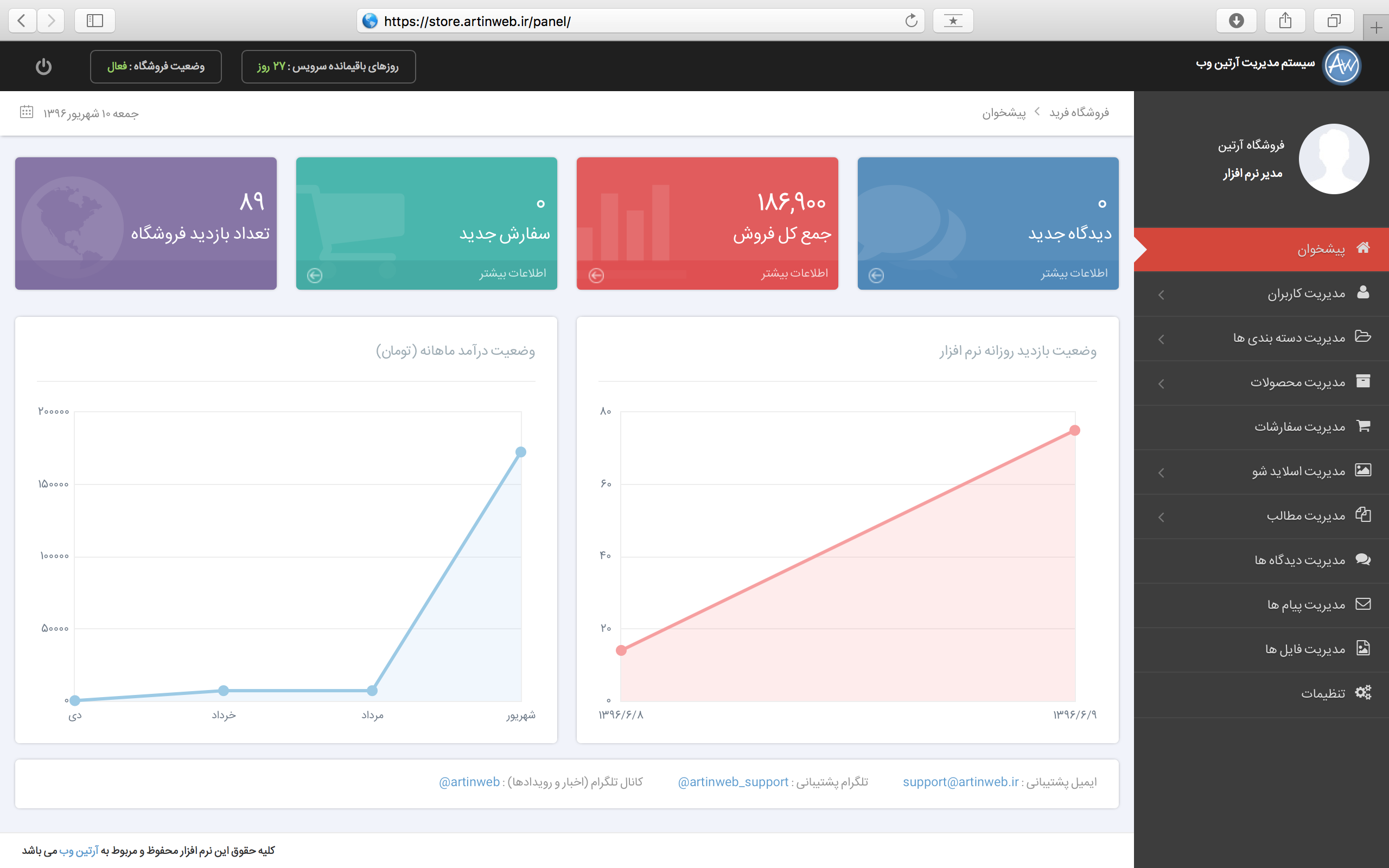Click the سیستم مدیریت آرتین وب title
Image resolution: width=1389 pixels, height=868 pixels.
[1256, 63]
